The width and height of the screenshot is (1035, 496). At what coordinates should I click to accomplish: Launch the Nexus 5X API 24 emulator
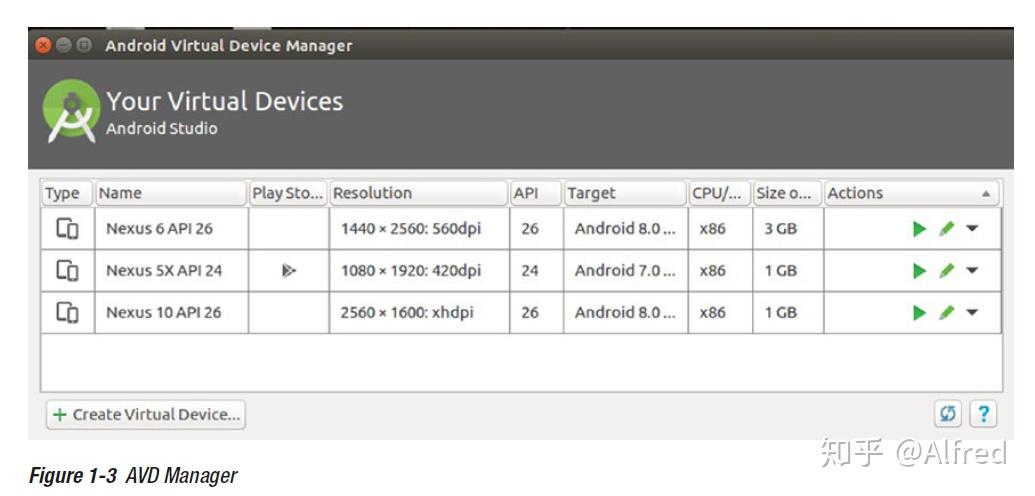[x=919, y=271]
